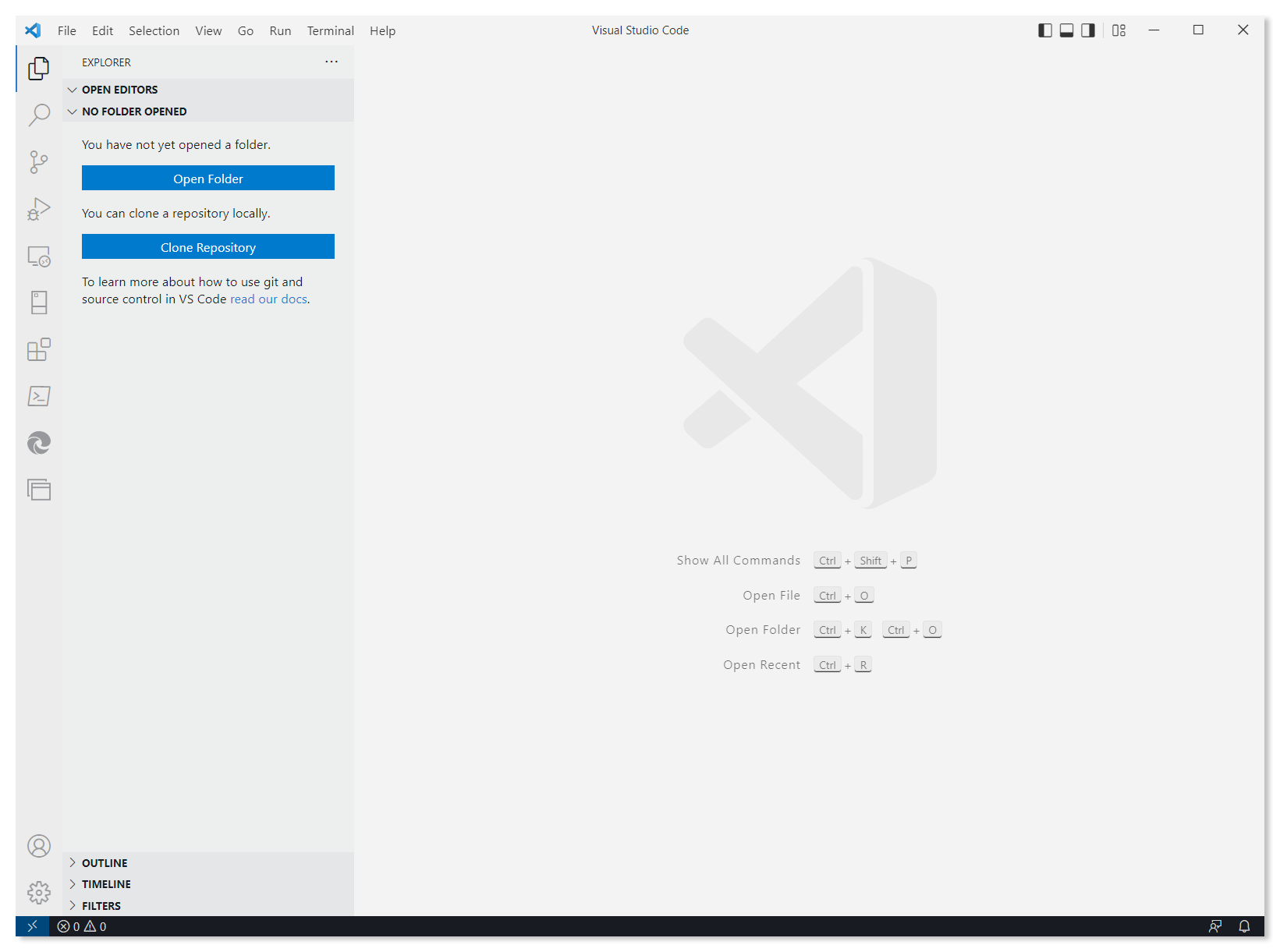Toggle secondary side bar visibility
This screenshot has height=952, width=1280.
[x=1088, y=30]
